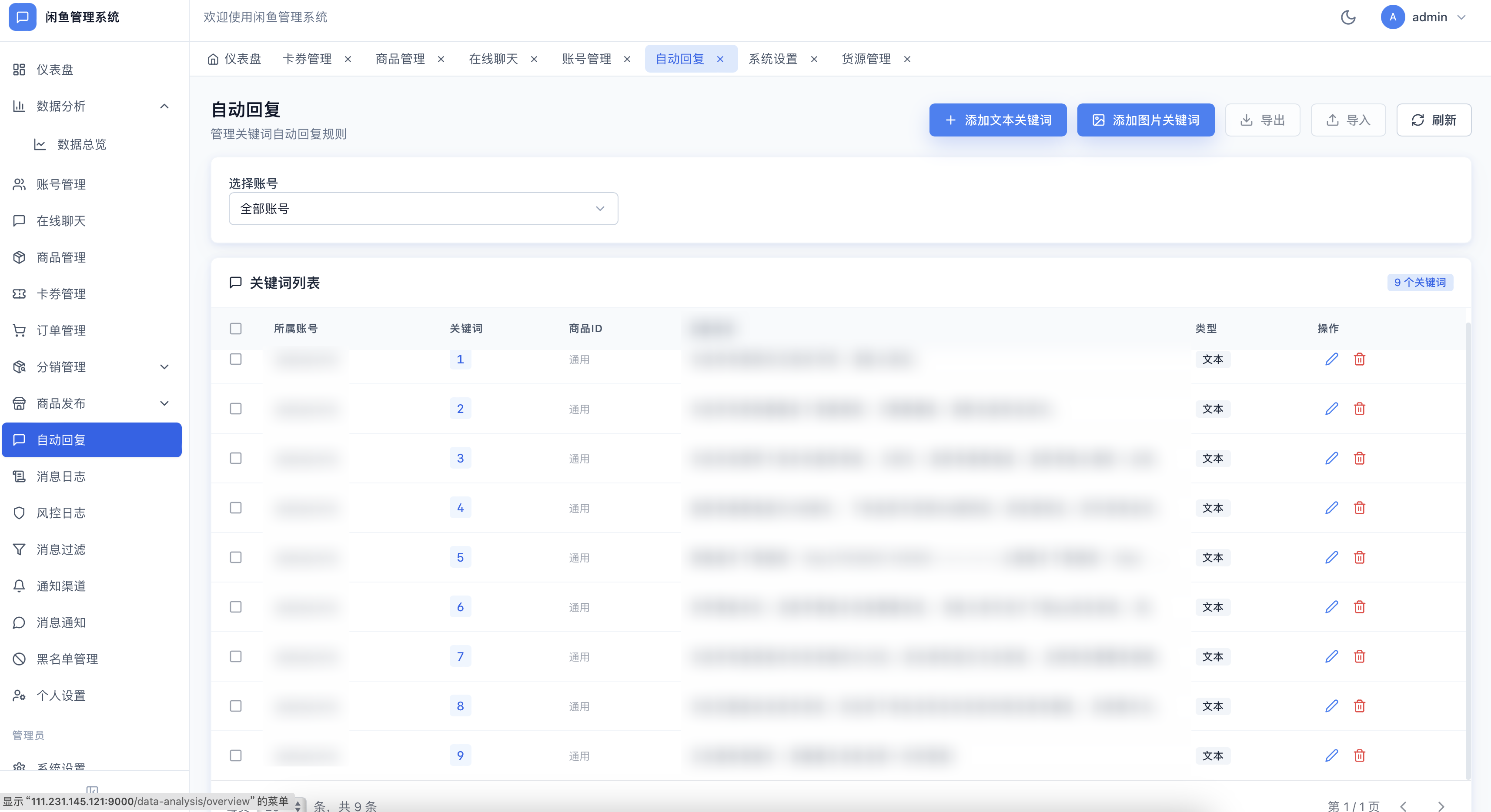Delete keyword 9 with trash icon
1491x812 pixels.
pyautogui.click(x=1359, y=755)
